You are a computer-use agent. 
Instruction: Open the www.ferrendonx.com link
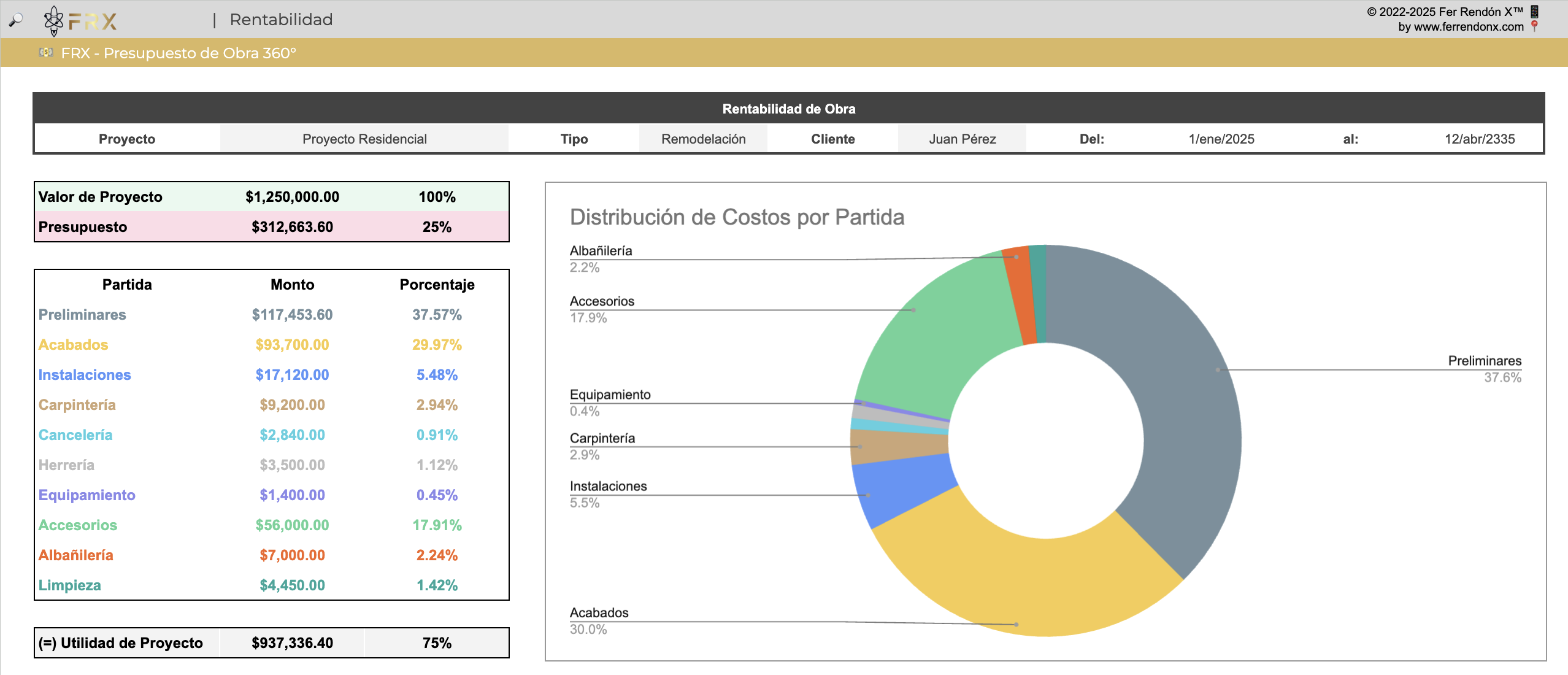1468,27
